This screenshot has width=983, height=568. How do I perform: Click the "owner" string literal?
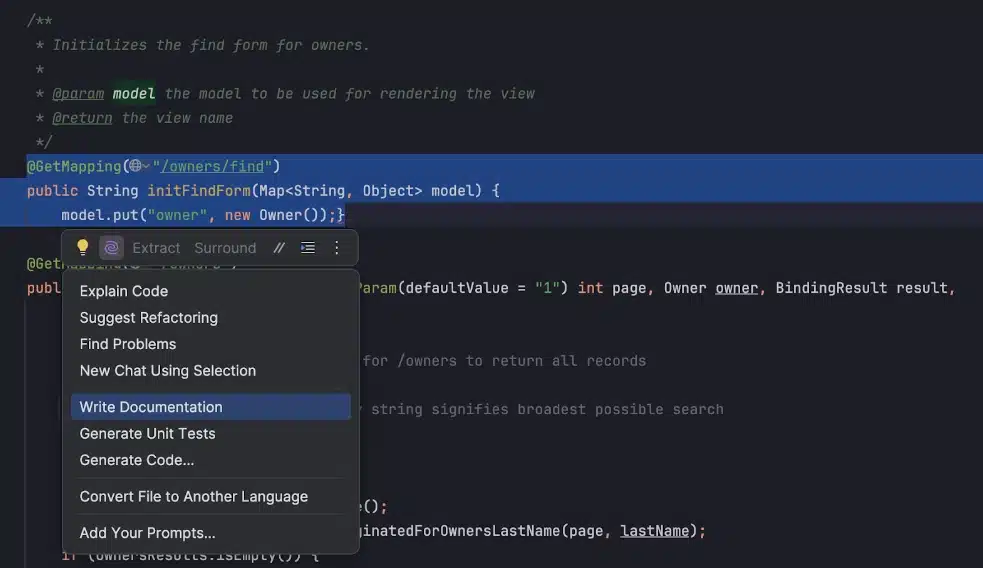177,215
